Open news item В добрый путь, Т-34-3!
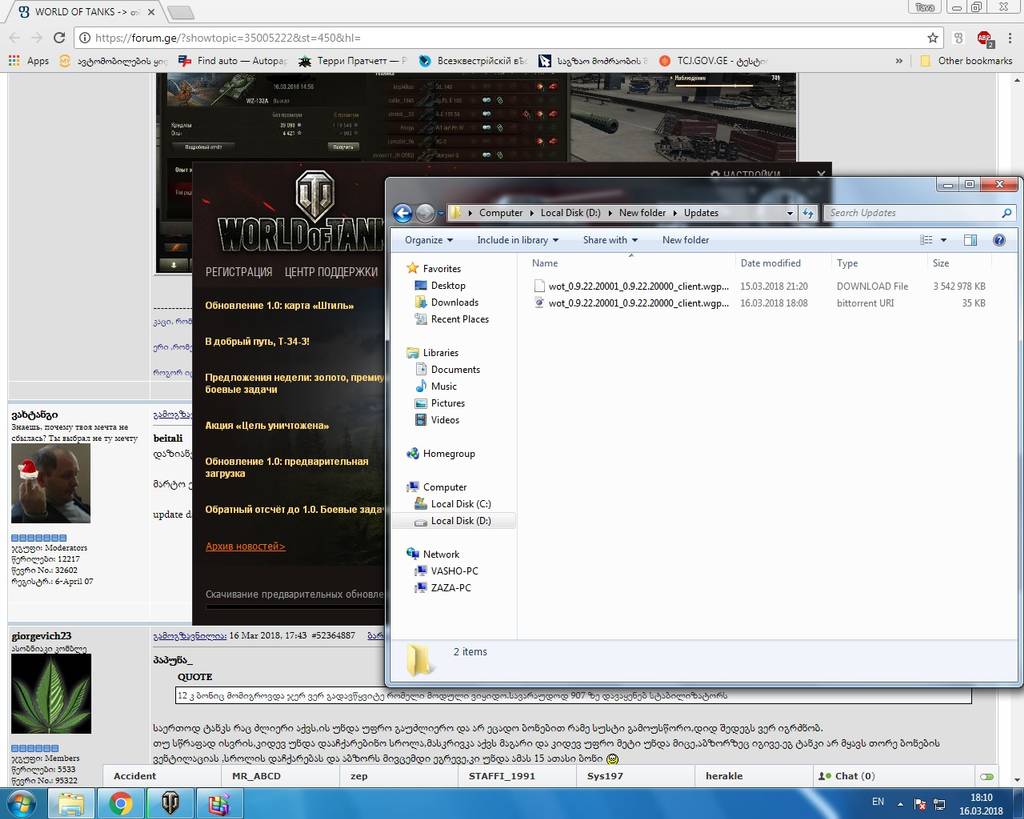This screenshot has height=819, width=1024. click(257, 342)
